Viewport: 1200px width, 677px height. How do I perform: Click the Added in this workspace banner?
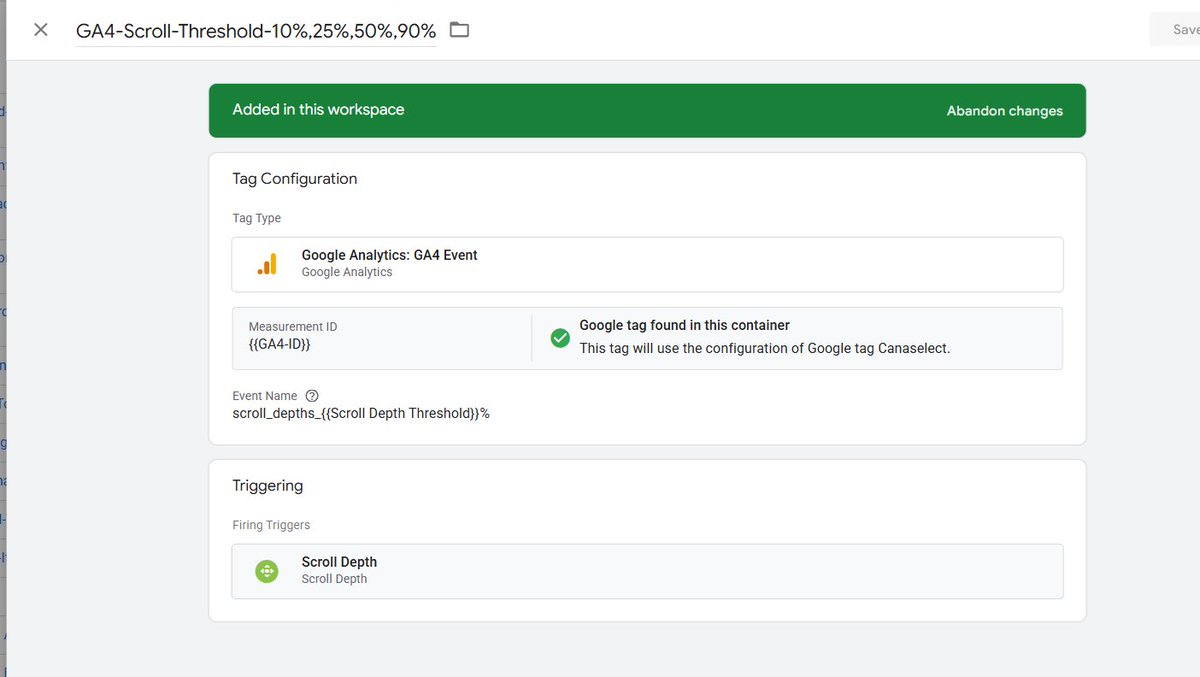tap(647, 110)
